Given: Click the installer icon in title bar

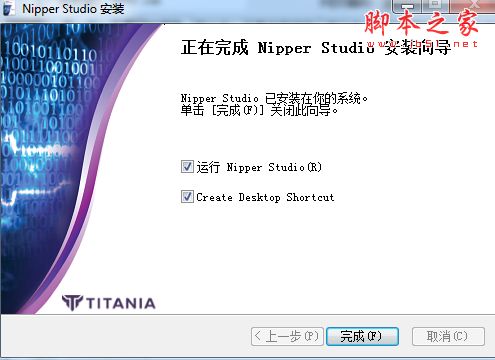Looking at the screenshot, I should click(9, 8).
